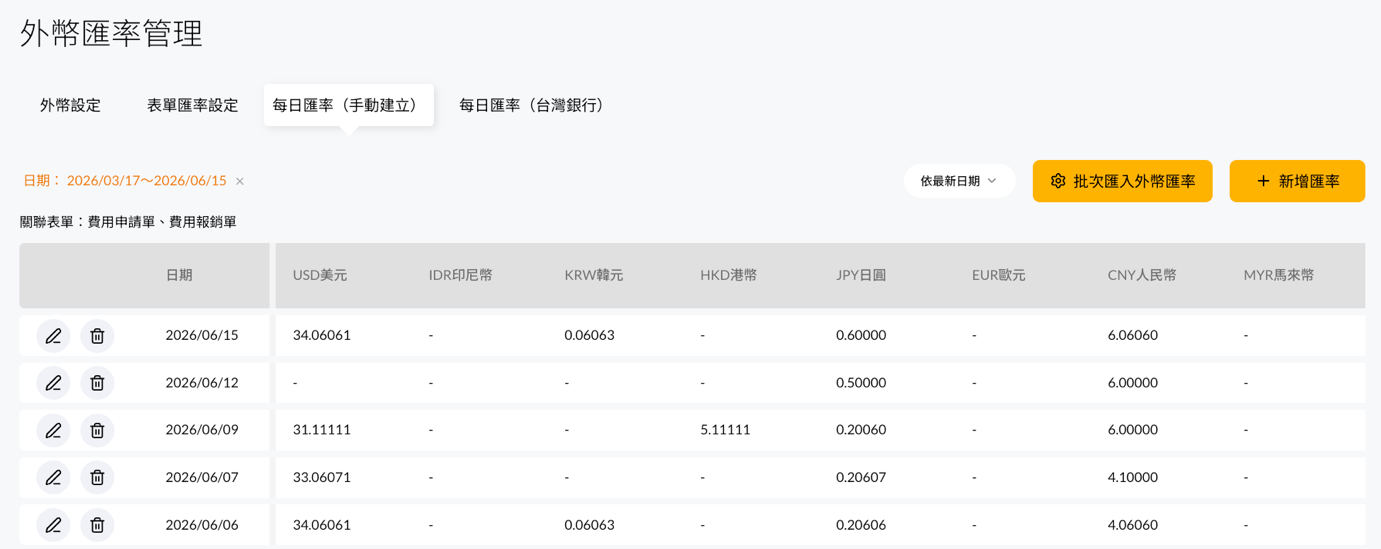Select the 2026/06/07 date cell
This screenshot has width=1381, height=549.
point(202,478)
